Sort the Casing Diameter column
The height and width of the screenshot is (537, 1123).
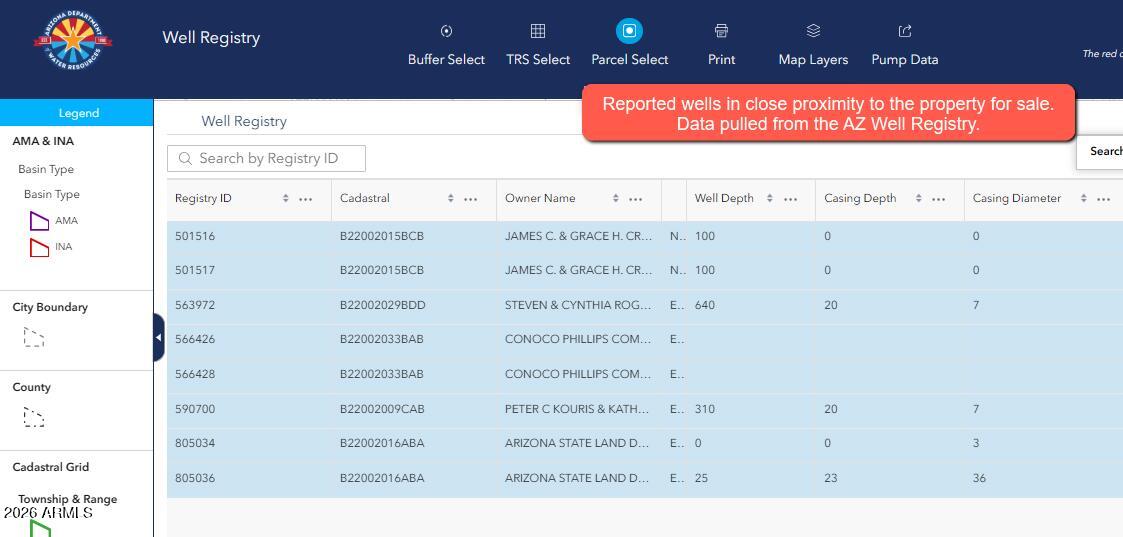(1084, 198)
